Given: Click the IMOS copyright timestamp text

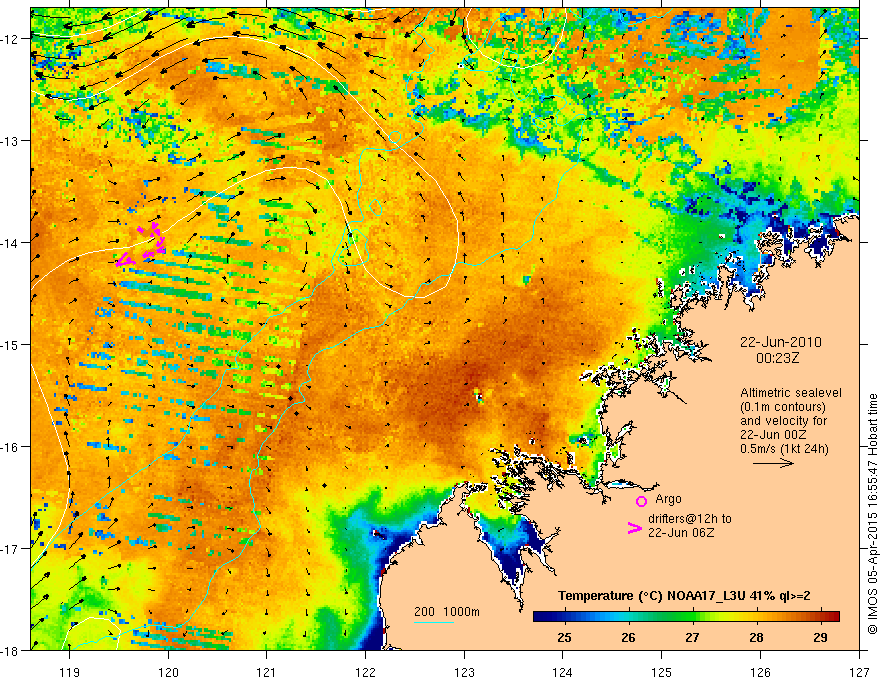Looking at the screenshot, I should click(x=872, y=514).
